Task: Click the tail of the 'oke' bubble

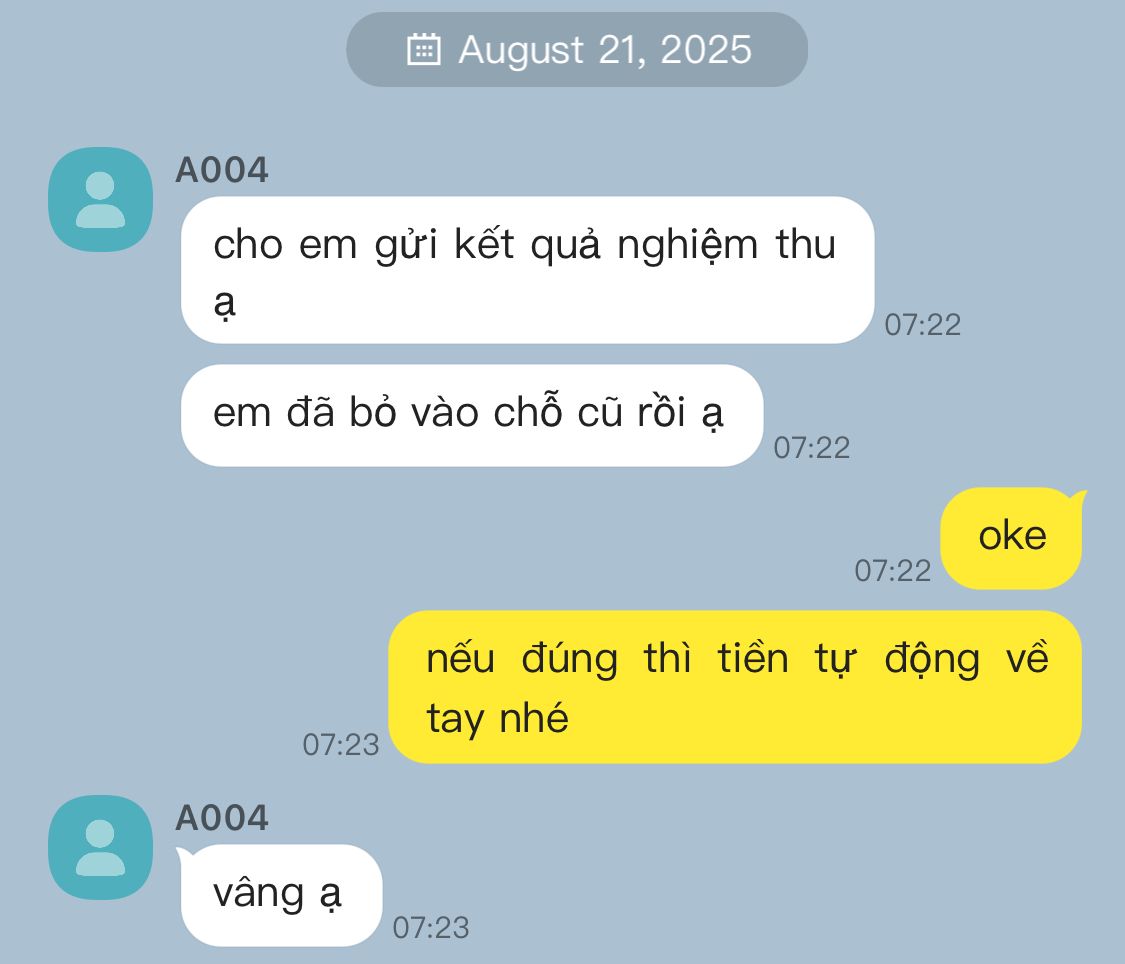Action: coord(1076,498)
